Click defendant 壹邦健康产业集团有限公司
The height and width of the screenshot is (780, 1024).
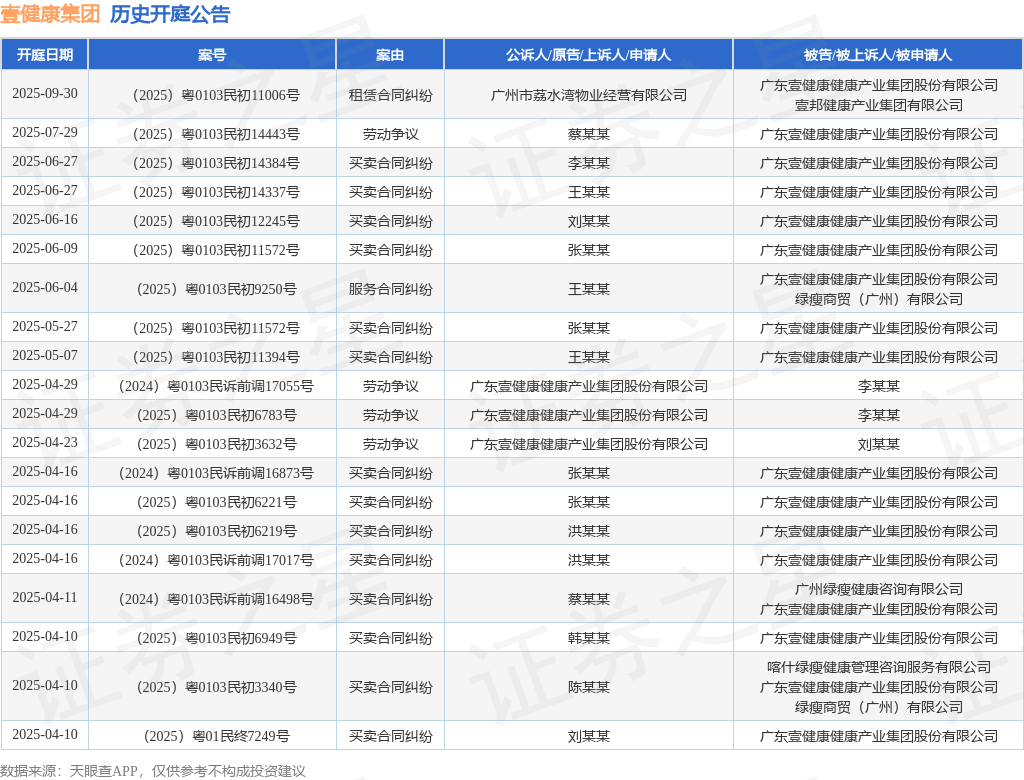pos(878,105)
